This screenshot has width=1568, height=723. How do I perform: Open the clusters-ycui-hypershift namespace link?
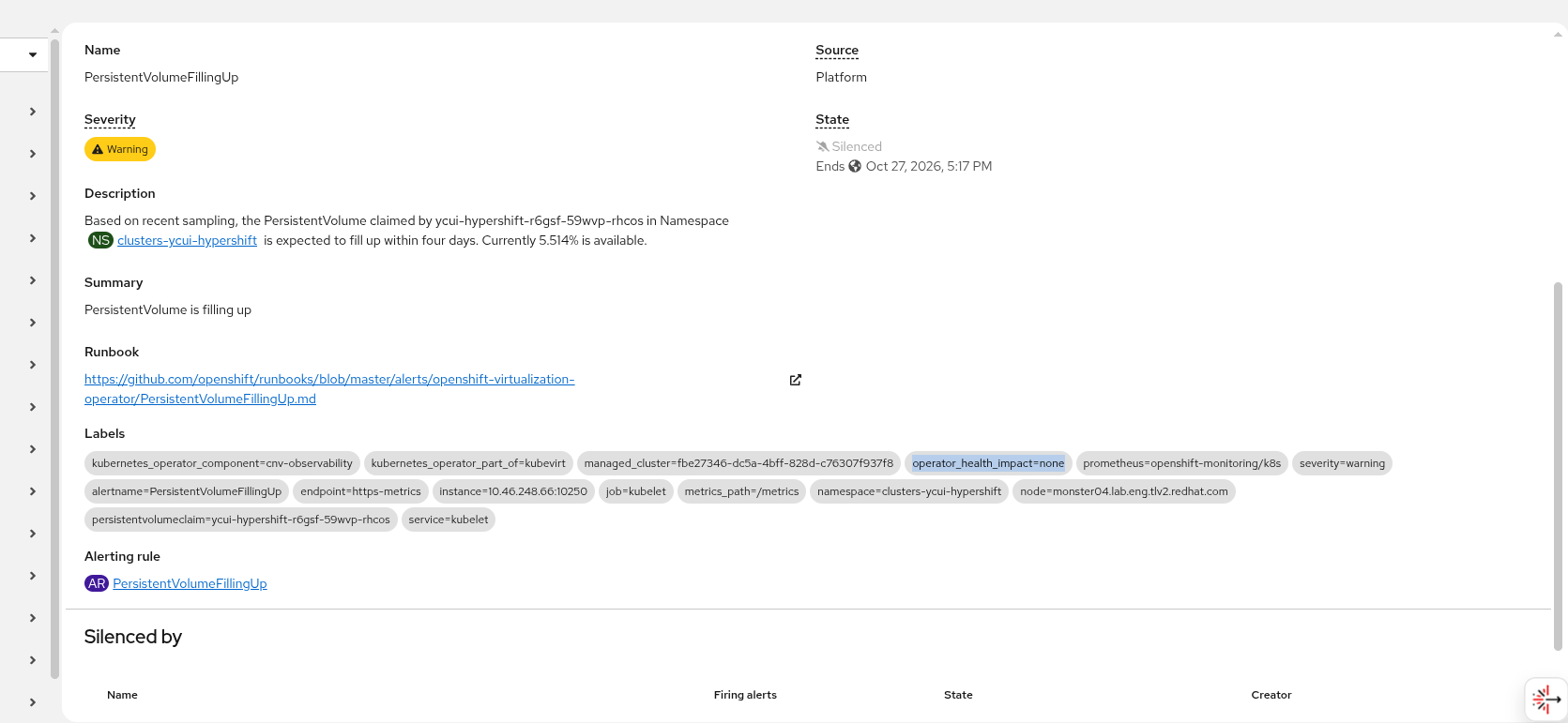(x=187, y=240)
